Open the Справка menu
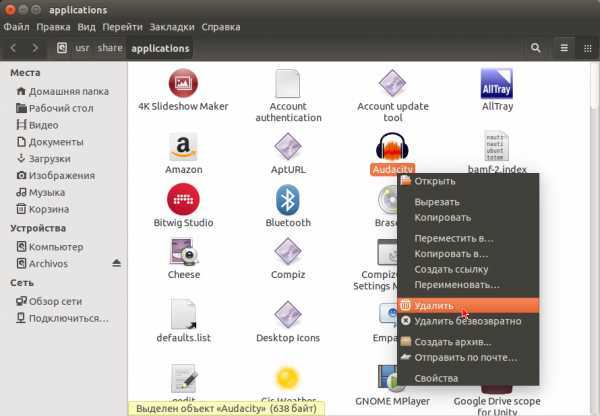 point(221,27)
